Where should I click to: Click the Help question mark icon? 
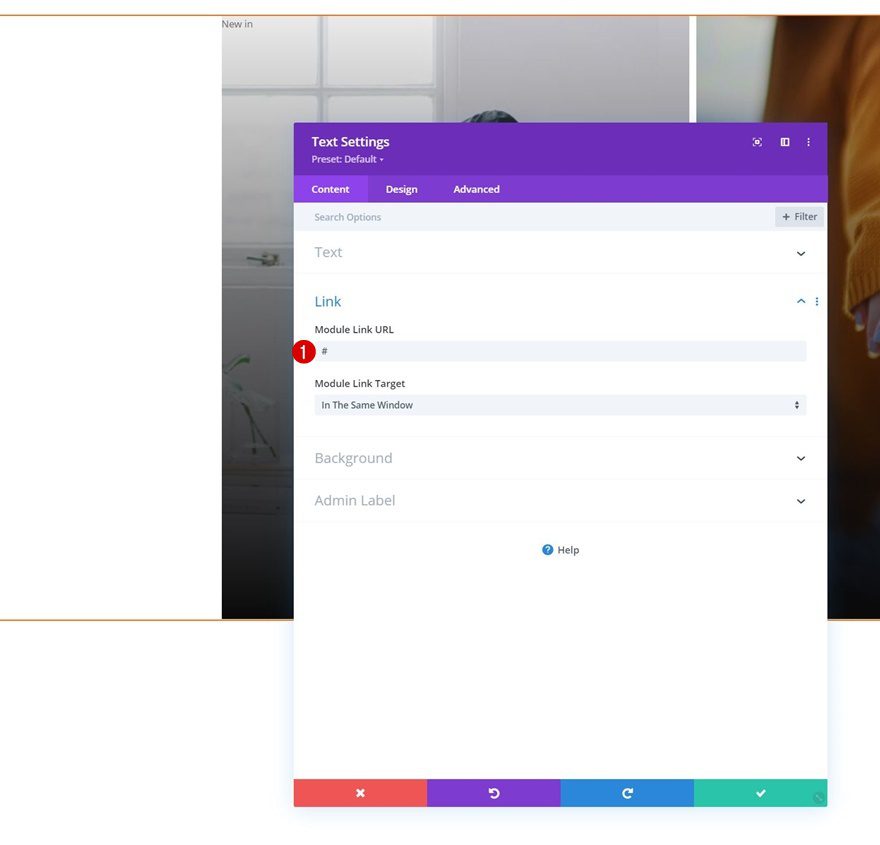tap(547, 549)
